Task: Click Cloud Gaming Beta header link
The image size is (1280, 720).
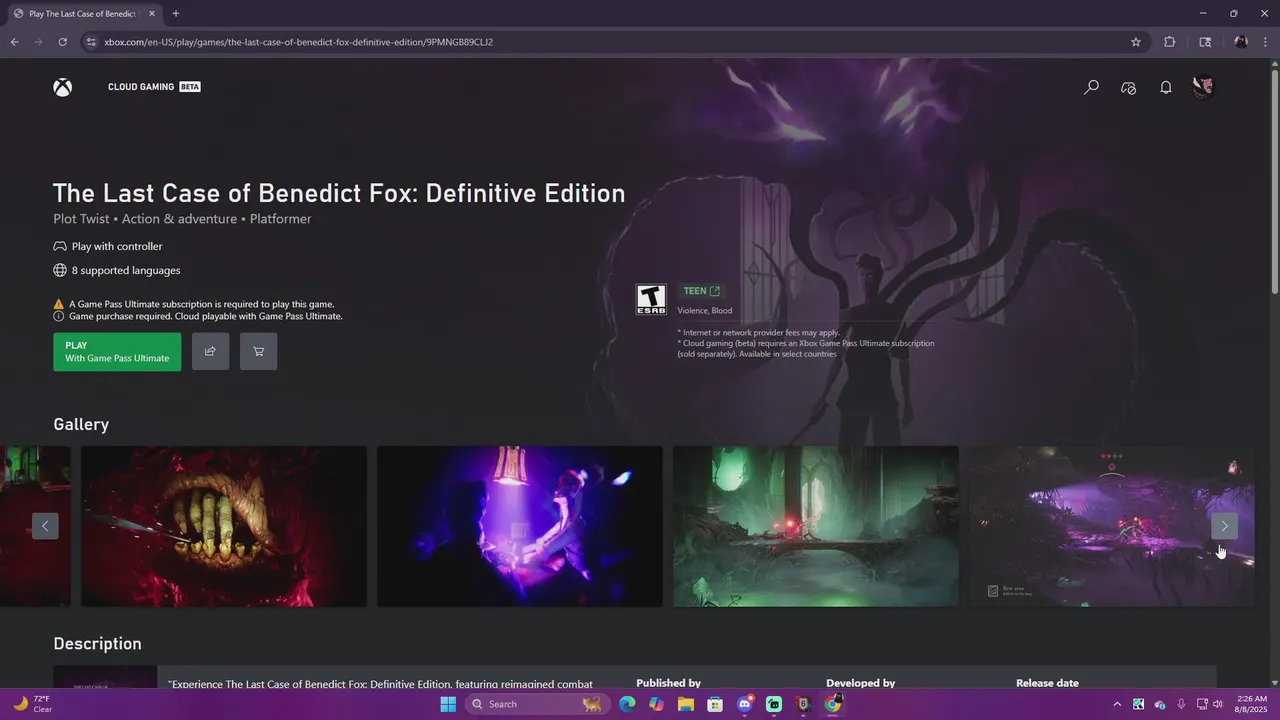Action: click(154, 87)
